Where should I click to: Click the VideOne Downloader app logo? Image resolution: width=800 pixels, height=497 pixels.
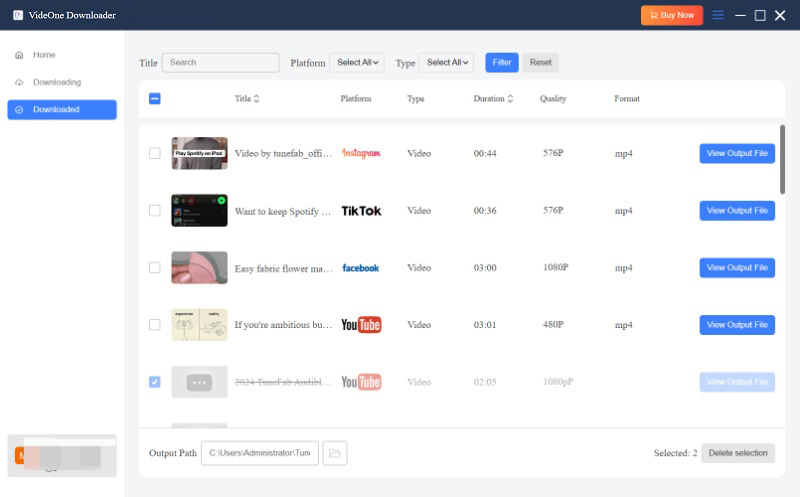(18, 15)
